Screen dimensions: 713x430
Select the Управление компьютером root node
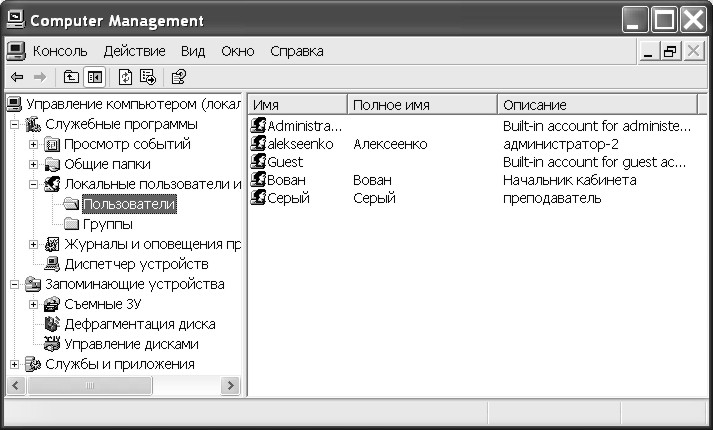pos(133,104)
